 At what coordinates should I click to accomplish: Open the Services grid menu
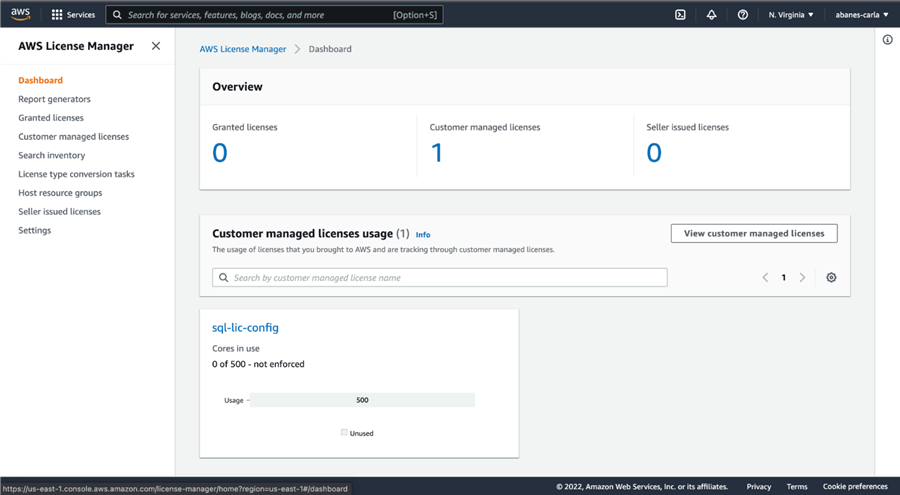pyautogui.click(x=57, y=15)
